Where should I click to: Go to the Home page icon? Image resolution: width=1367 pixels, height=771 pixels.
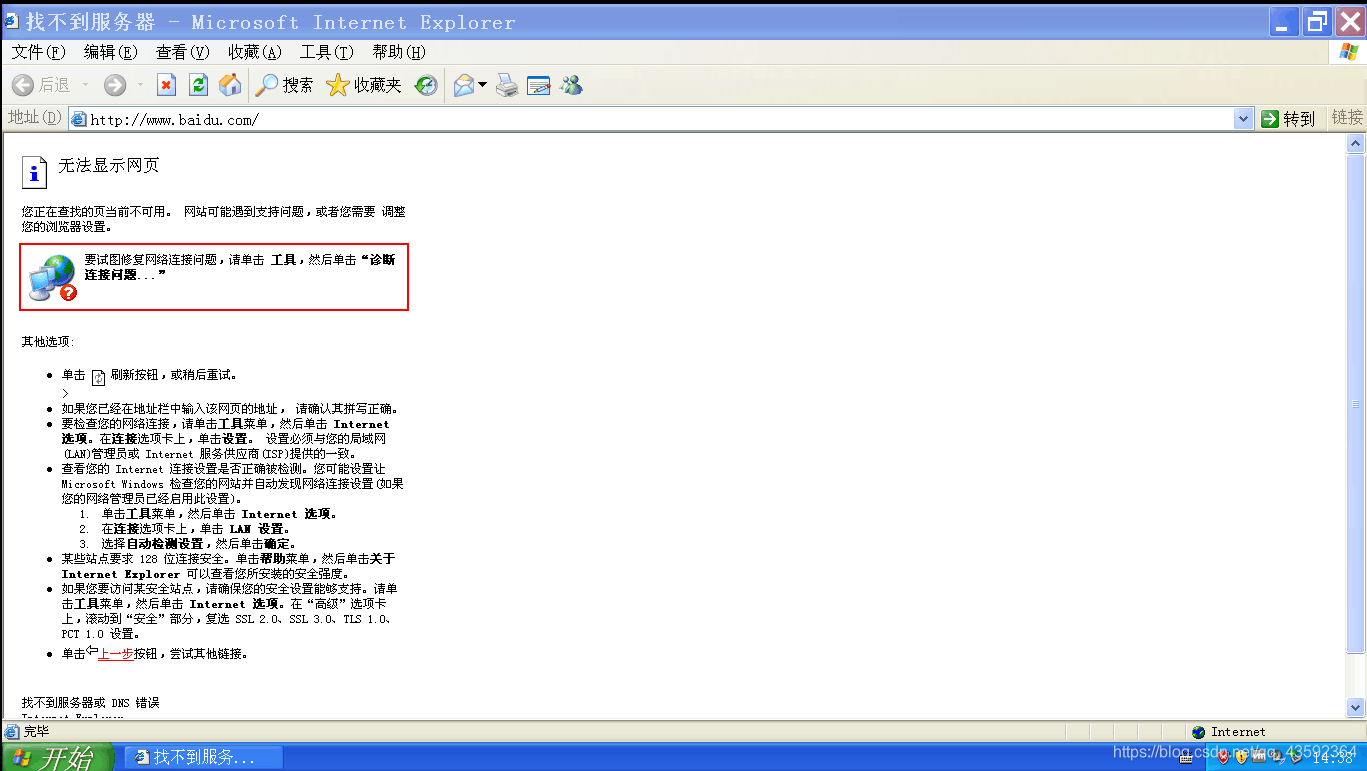coord(230,86)
